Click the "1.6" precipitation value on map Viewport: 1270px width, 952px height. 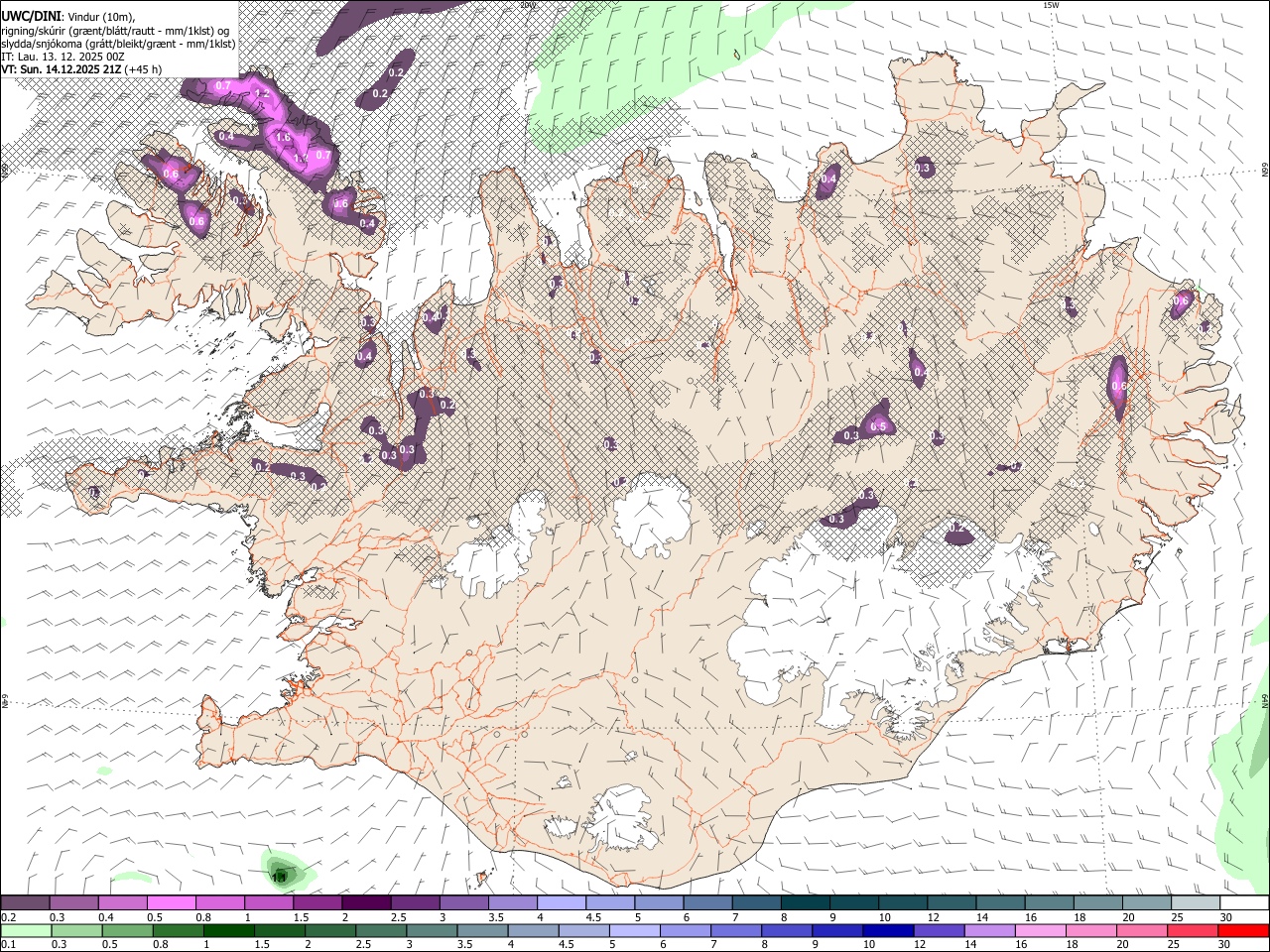pyautogui.click(x=283, y=138)
